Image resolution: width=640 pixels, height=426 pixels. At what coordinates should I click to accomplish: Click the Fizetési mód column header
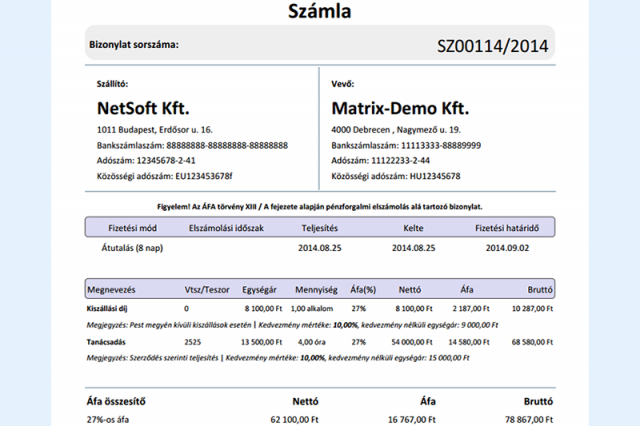tap(134, 226)
